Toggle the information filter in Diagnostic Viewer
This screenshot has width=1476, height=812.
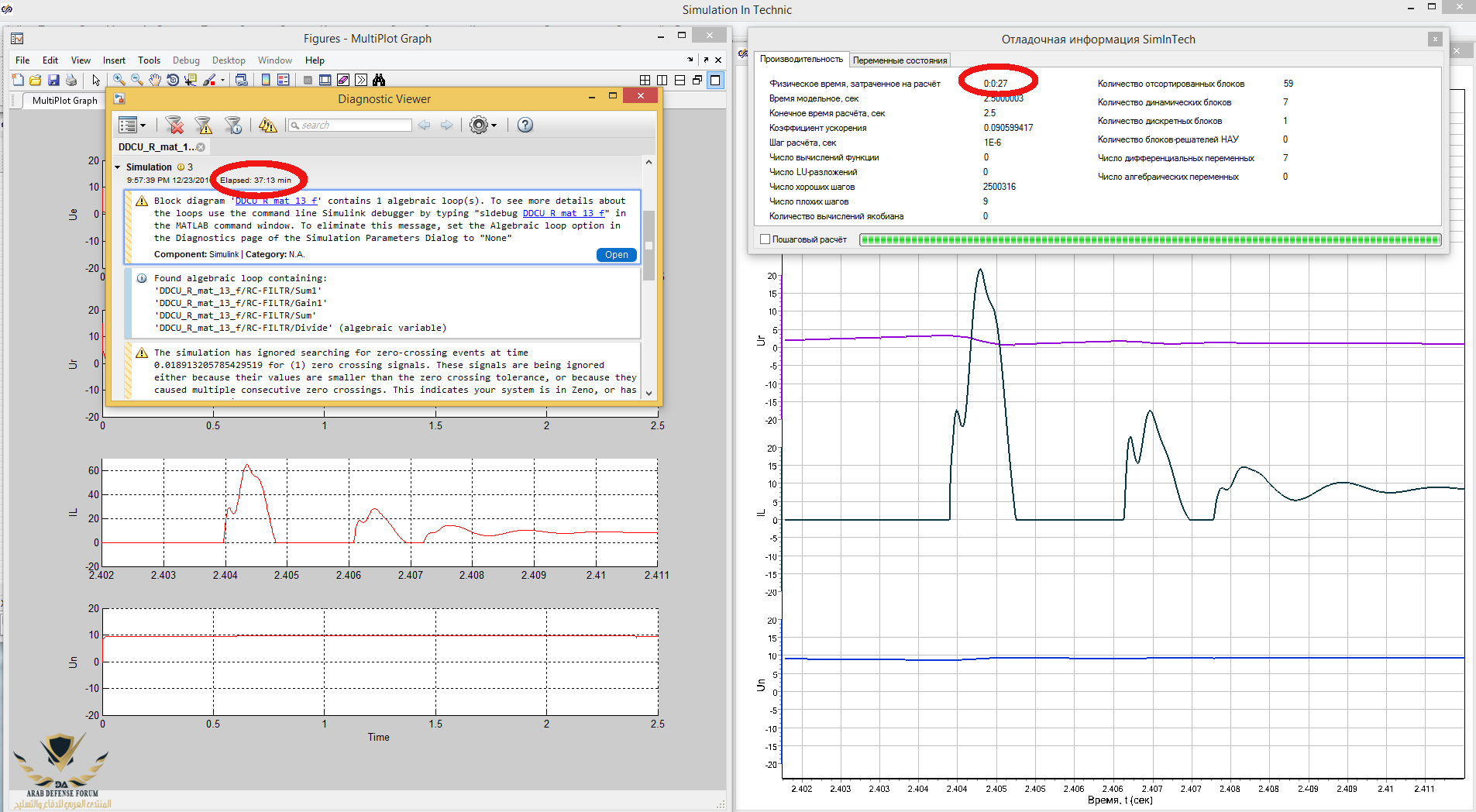tap(233, 125)
